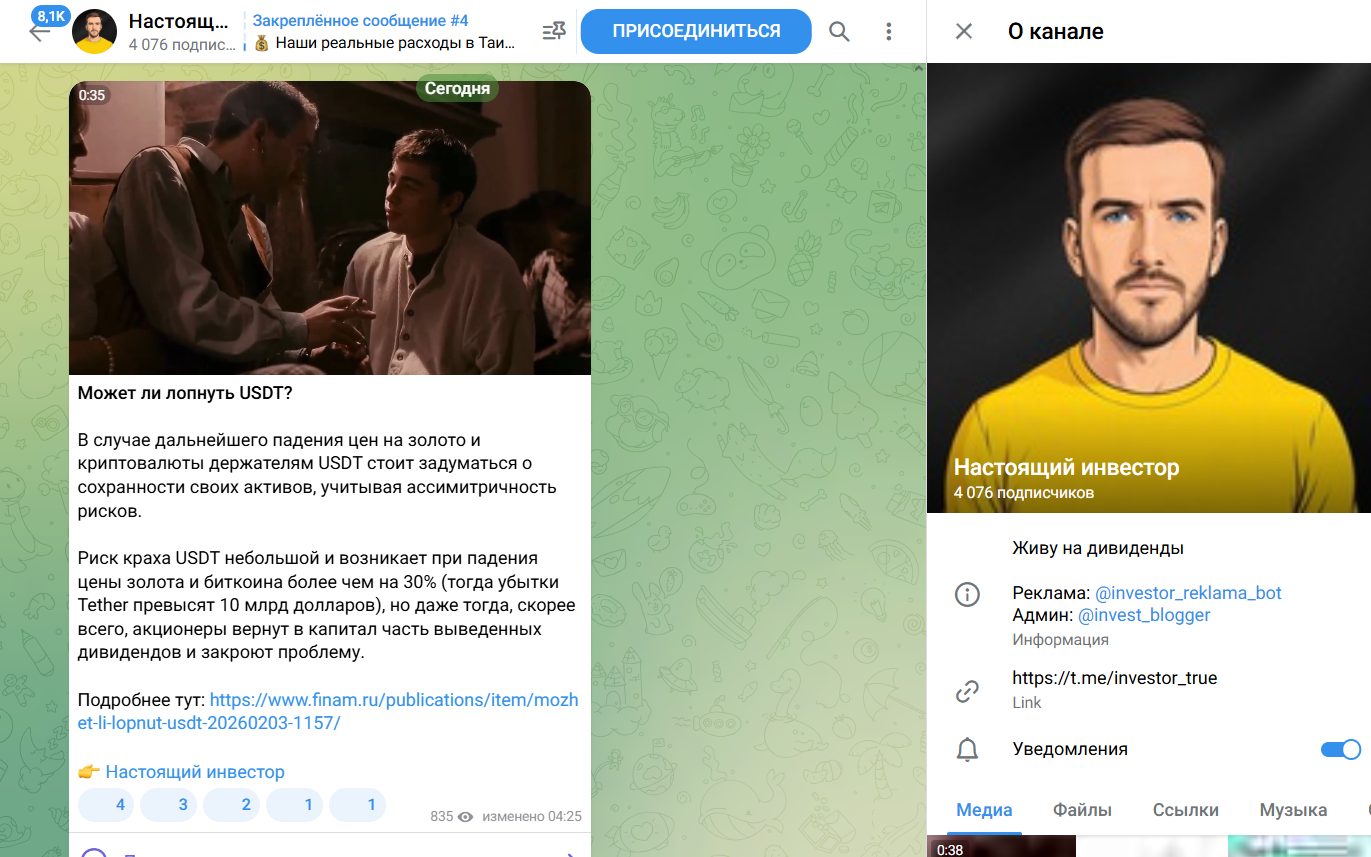Click the search magnifier in chat header

[x=839, y=32]
